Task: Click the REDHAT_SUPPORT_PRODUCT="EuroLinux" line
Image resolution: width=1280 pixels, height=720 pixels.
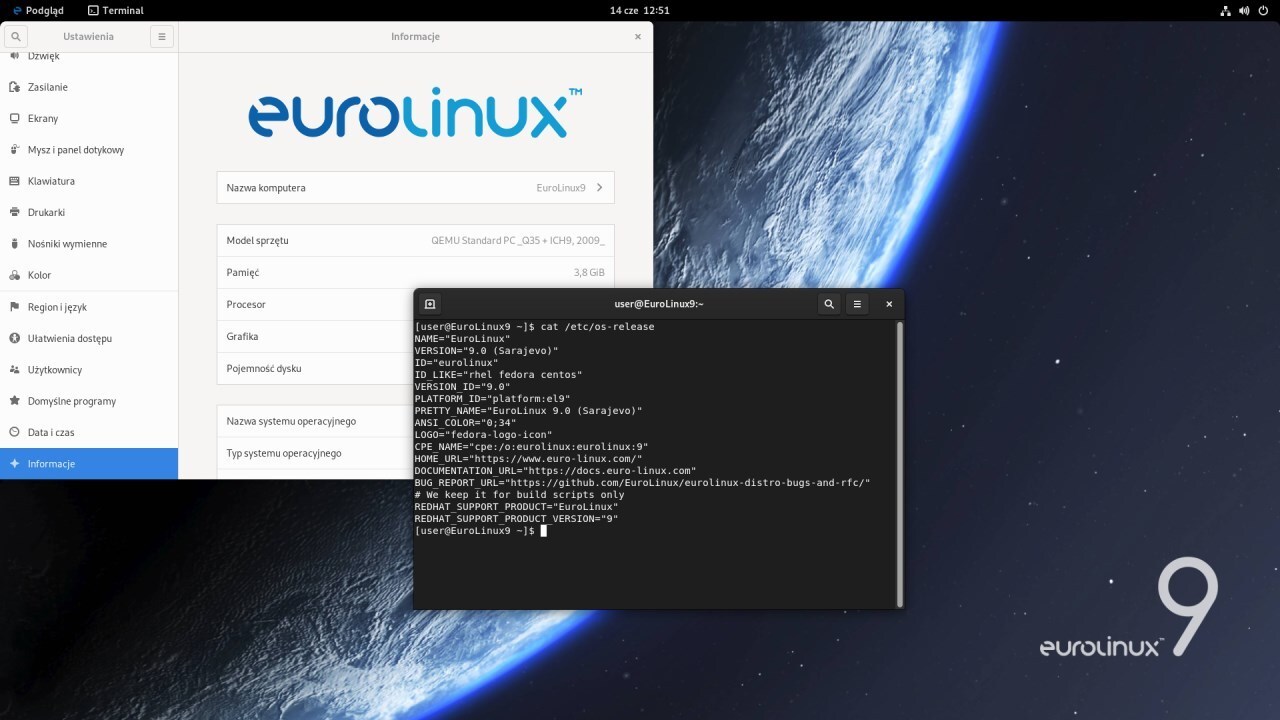Action: tap(517, 507)
